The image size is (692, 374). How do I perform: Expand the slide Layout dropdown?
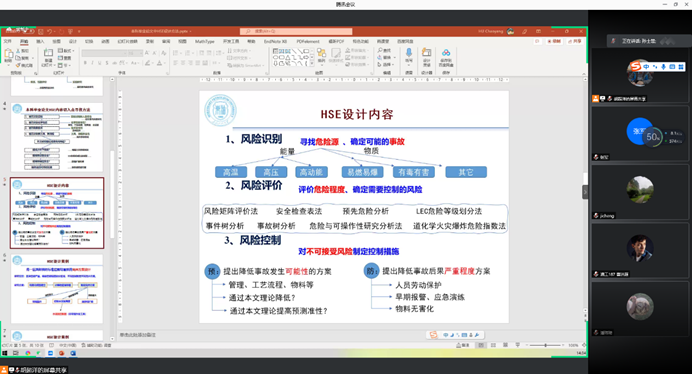tap(67, 51)
